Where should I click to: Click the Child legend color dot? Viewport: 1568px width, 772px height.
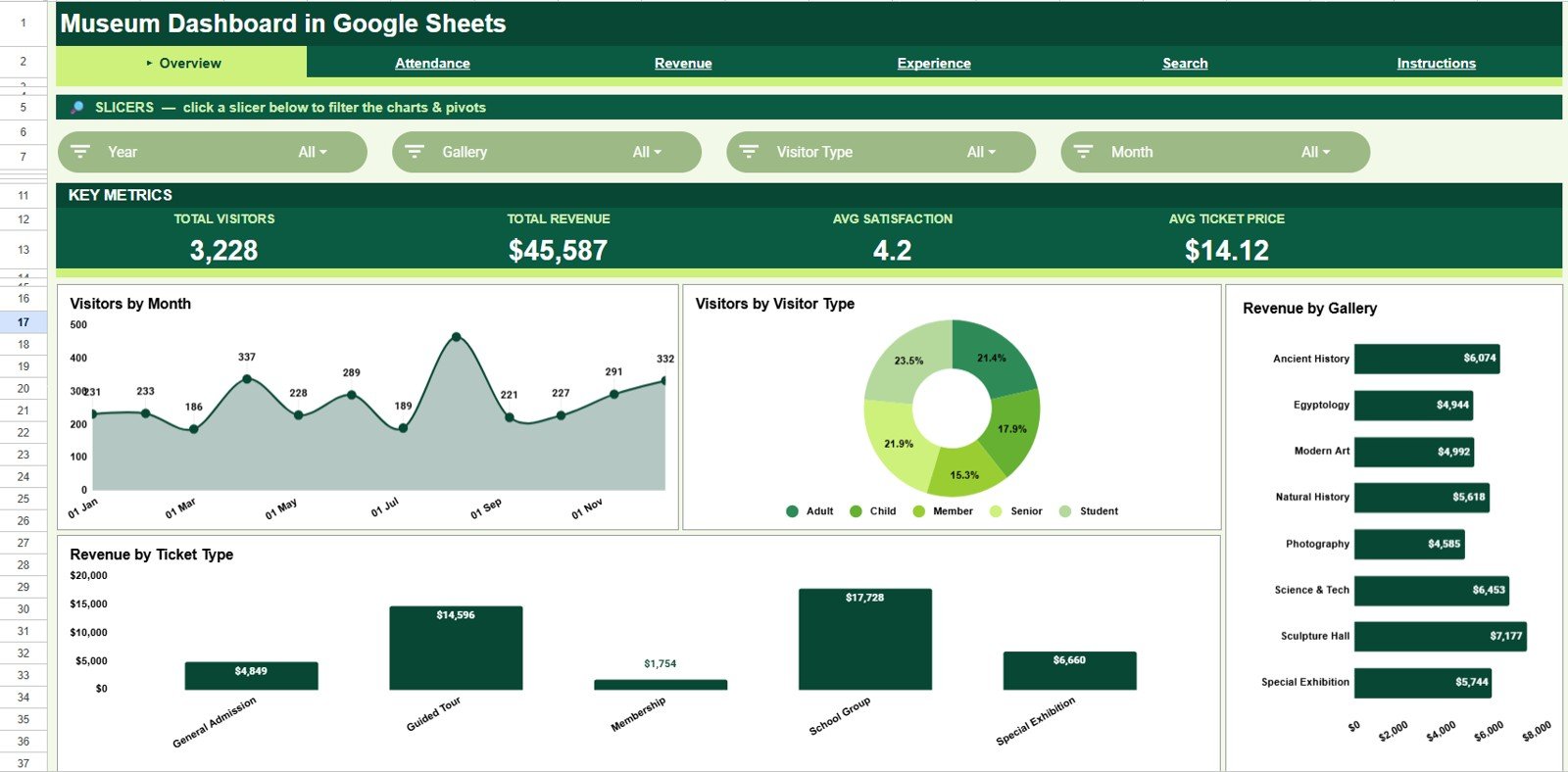[x=856, y=511]
